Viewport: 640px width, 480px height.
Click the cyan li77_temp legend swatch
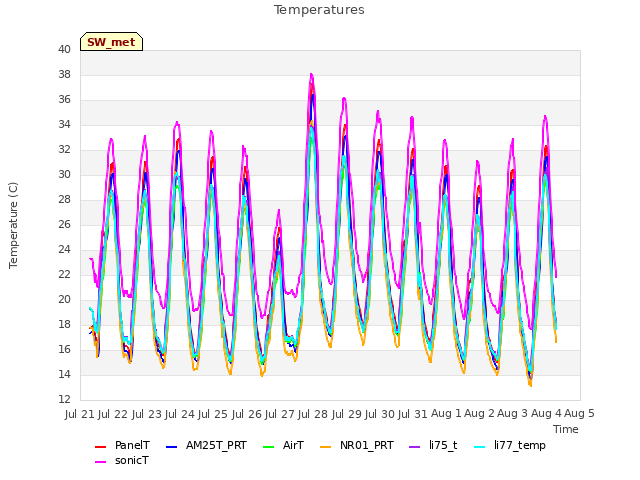[480, 447]
